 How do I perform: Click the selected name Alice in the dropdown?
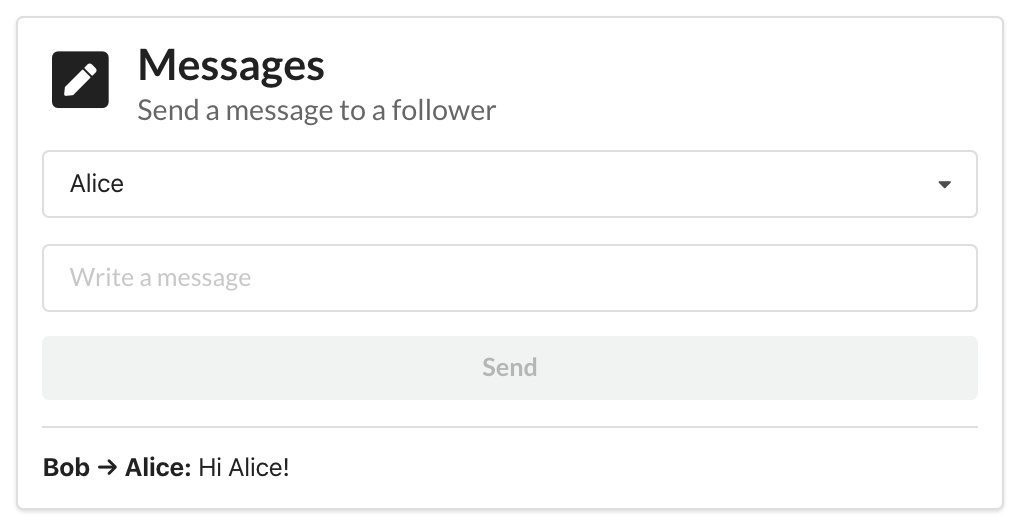point(97,184)
